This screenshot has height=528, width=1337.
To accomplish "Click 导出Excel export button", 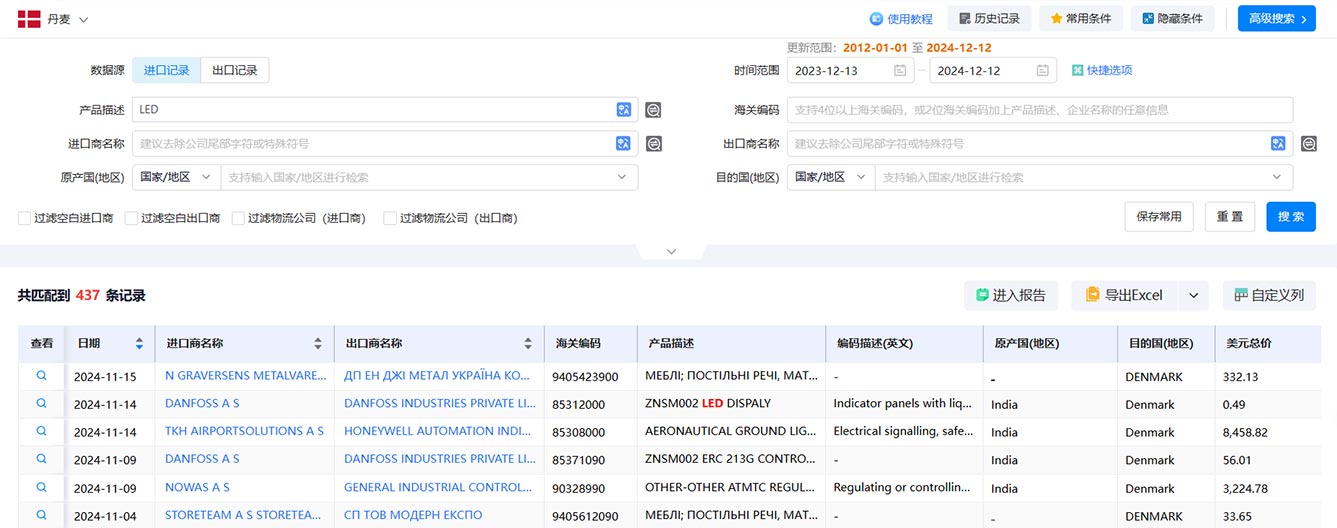I will coord(1124,295).
